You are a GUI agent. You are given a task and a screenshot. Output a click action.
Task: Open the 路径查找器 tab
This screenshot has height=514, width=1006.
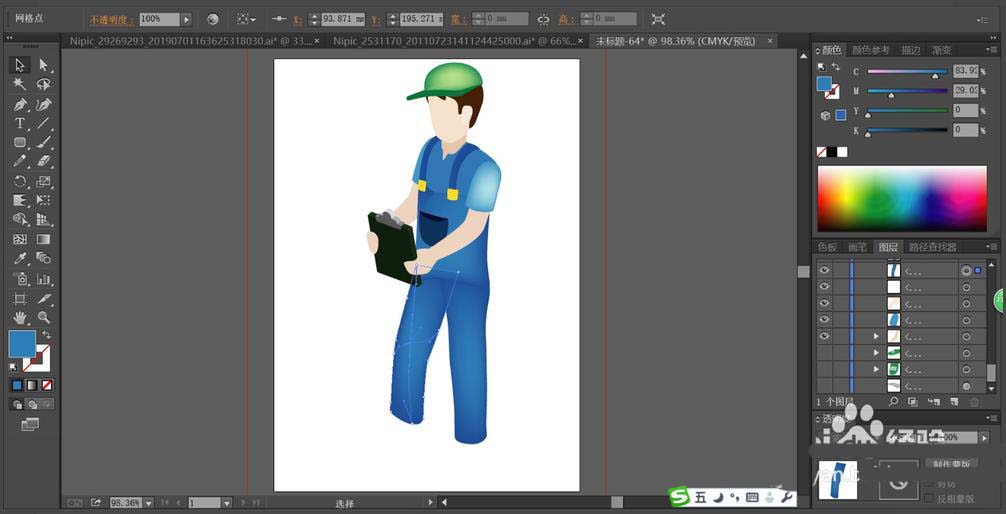pyautogui.click(x=933, y=247)
